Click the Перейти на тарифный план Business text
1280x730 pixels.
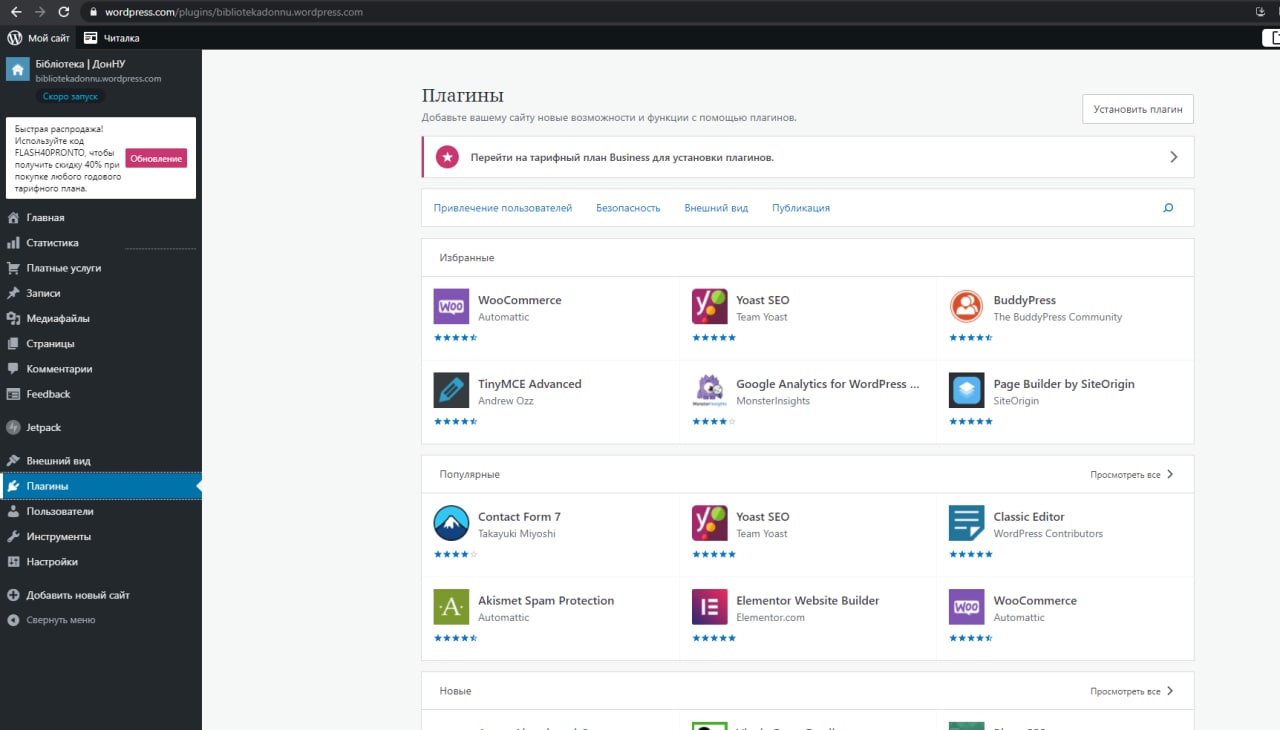(622, 158)
